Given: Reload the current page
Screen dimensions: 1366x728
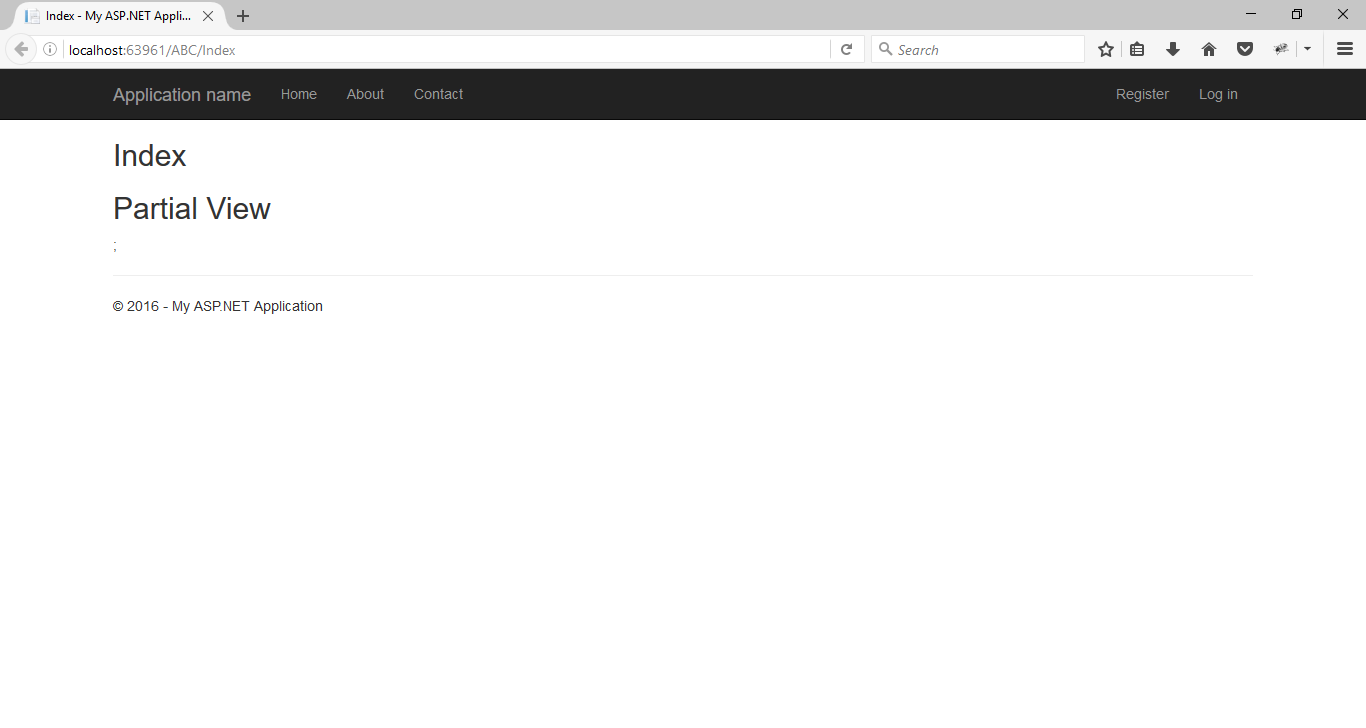Looking at the screenshot, I should tap(846, 48).
